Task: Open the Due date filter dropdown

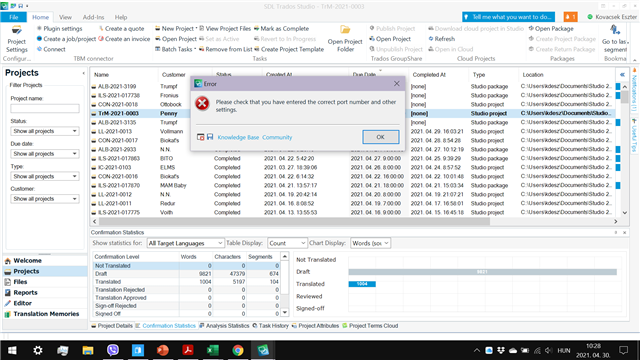Action: pos(45,154)
